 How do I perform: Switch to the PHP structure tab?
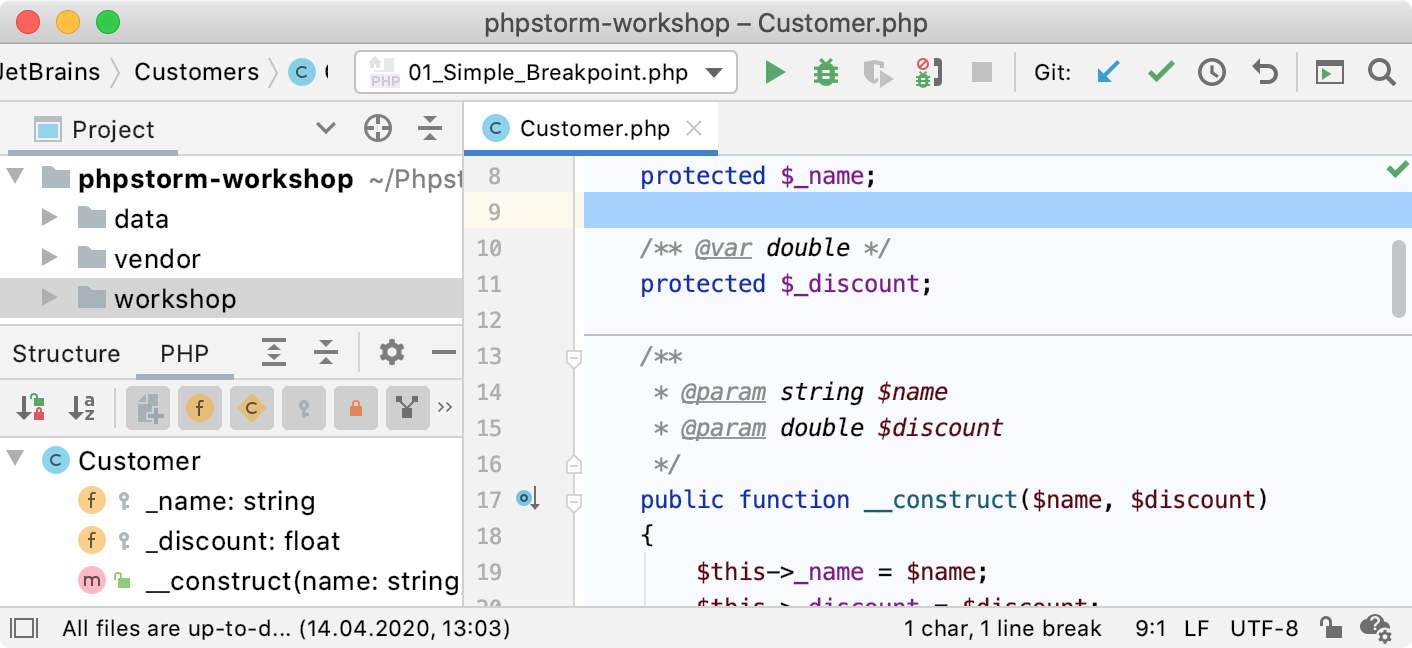tap(185, 354)
